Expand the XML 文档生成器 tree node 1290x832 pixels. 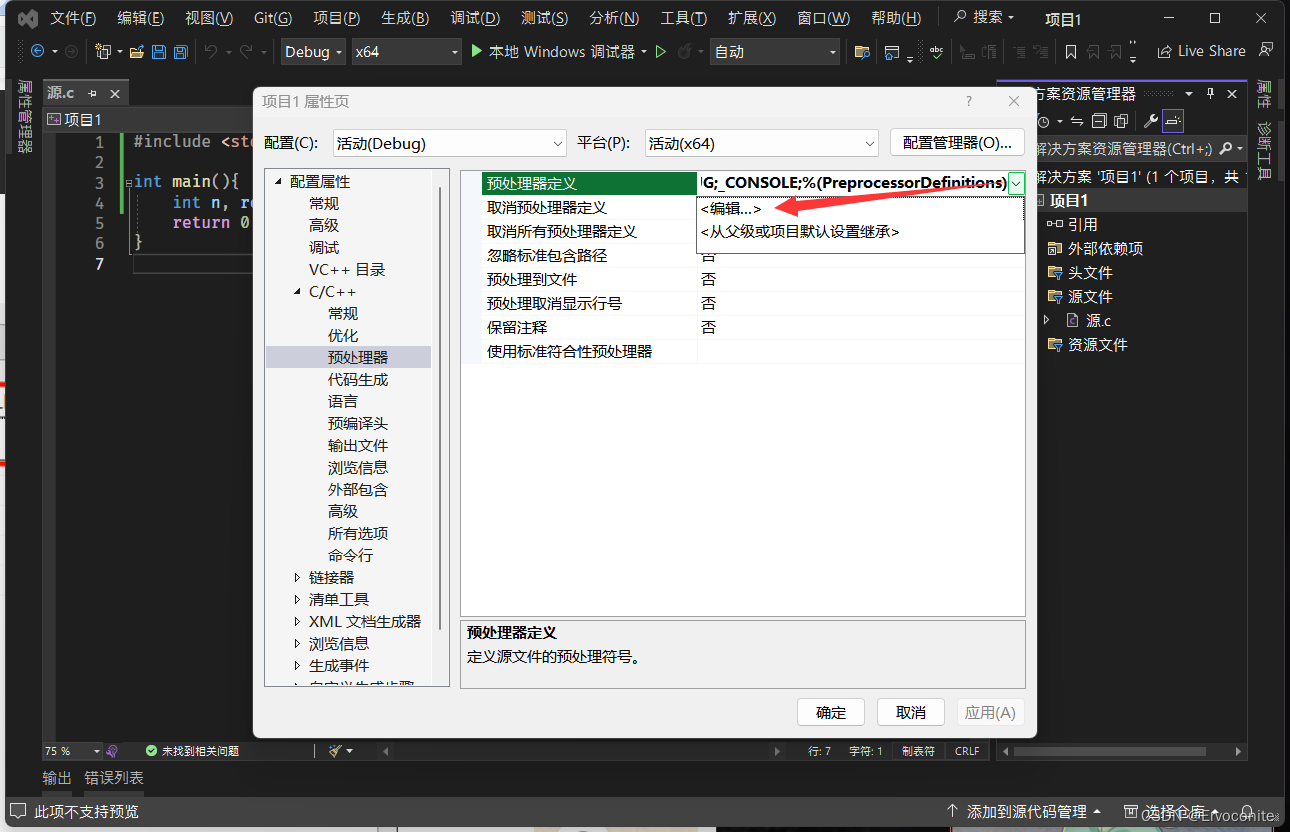(x=298, y=622)
